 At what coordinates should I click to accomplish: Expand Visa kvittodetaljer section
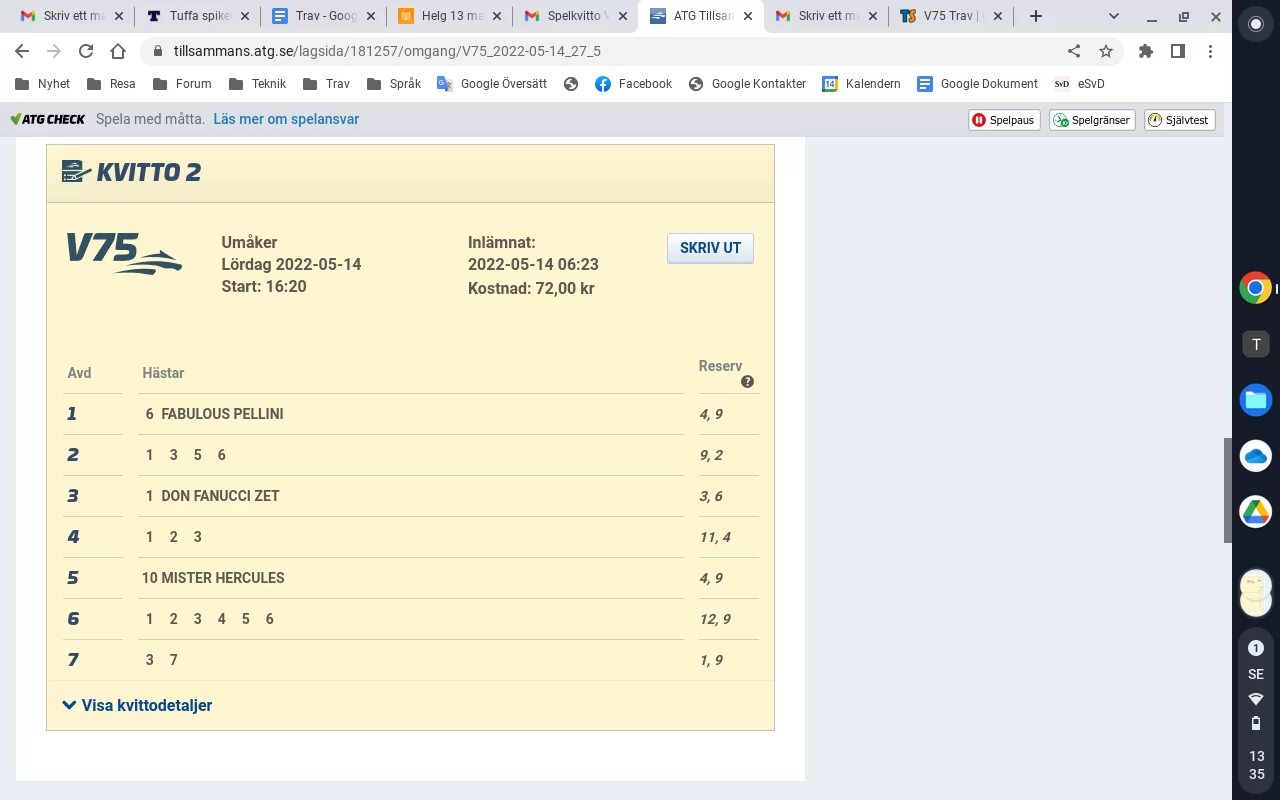137,705
